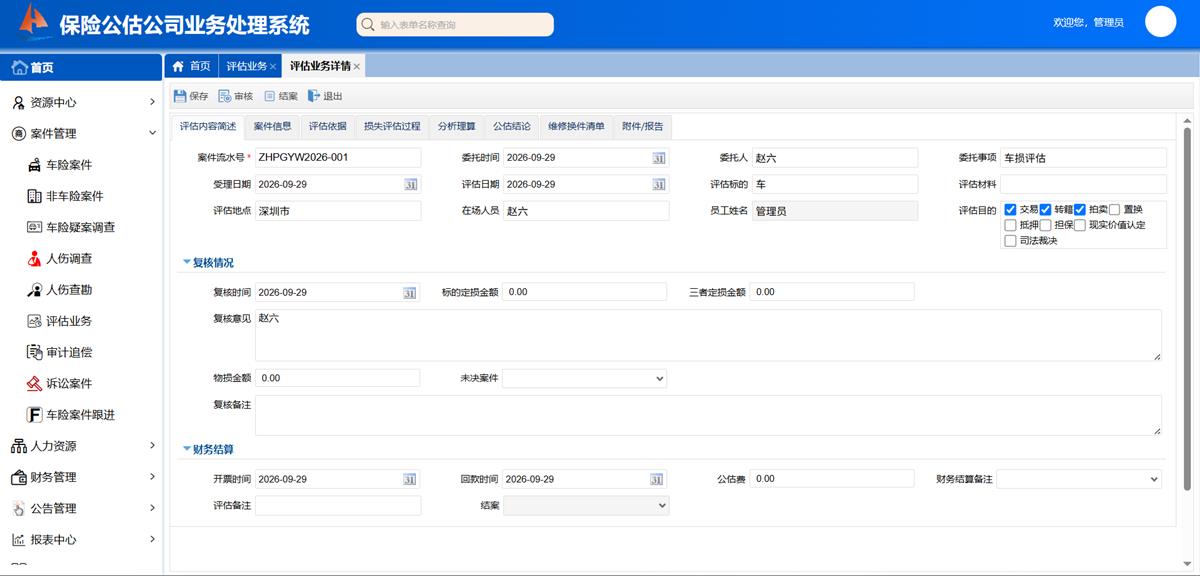
Task: Open the 财务结算备注 dropdown
Action: click(1079, 479)
